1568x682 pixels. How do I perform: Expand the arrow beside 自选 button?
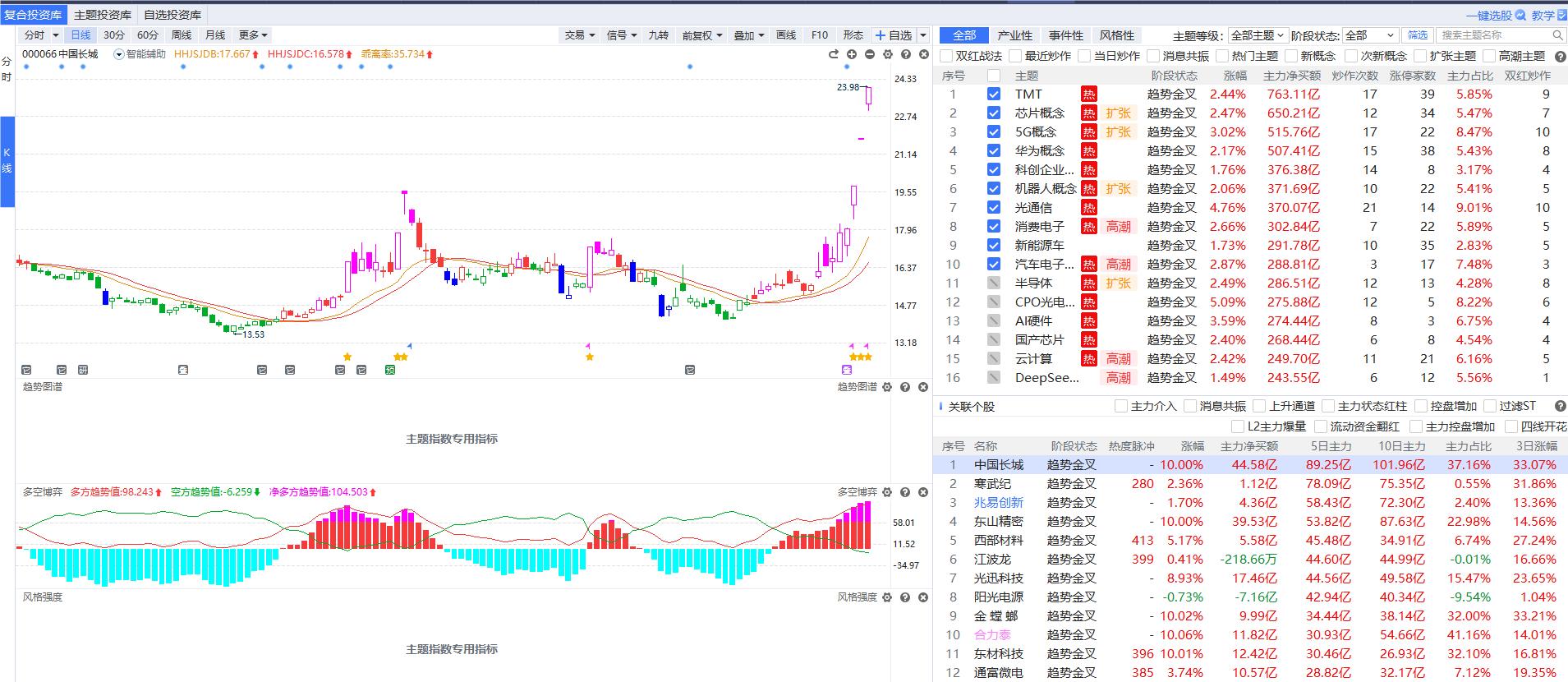point(923,35)
